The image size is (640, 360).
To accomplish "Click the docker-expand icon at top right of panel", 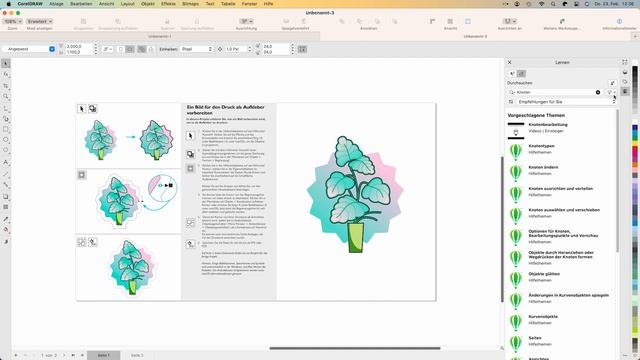I will [624, 62].
